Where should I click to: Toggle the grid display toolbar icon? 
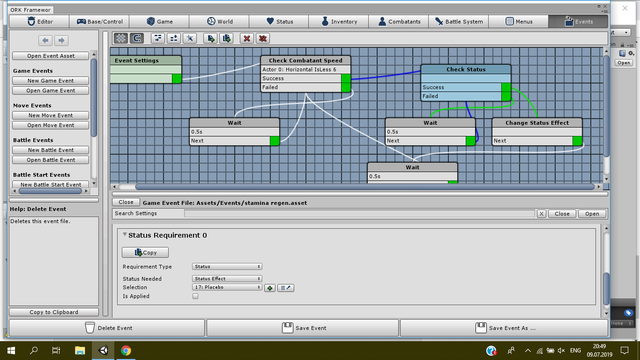click(121, 38)
